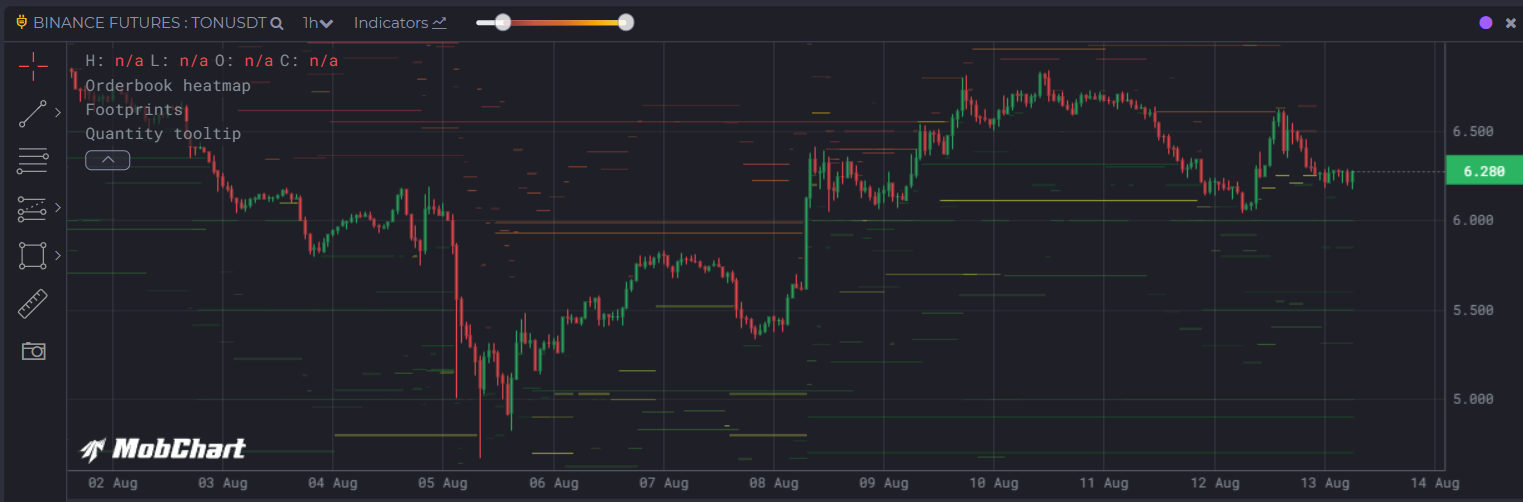Click the BINANCE FUTURES : TONUSDT symbol
This screenshot has height=502, width=1523.
pos(149,23)
